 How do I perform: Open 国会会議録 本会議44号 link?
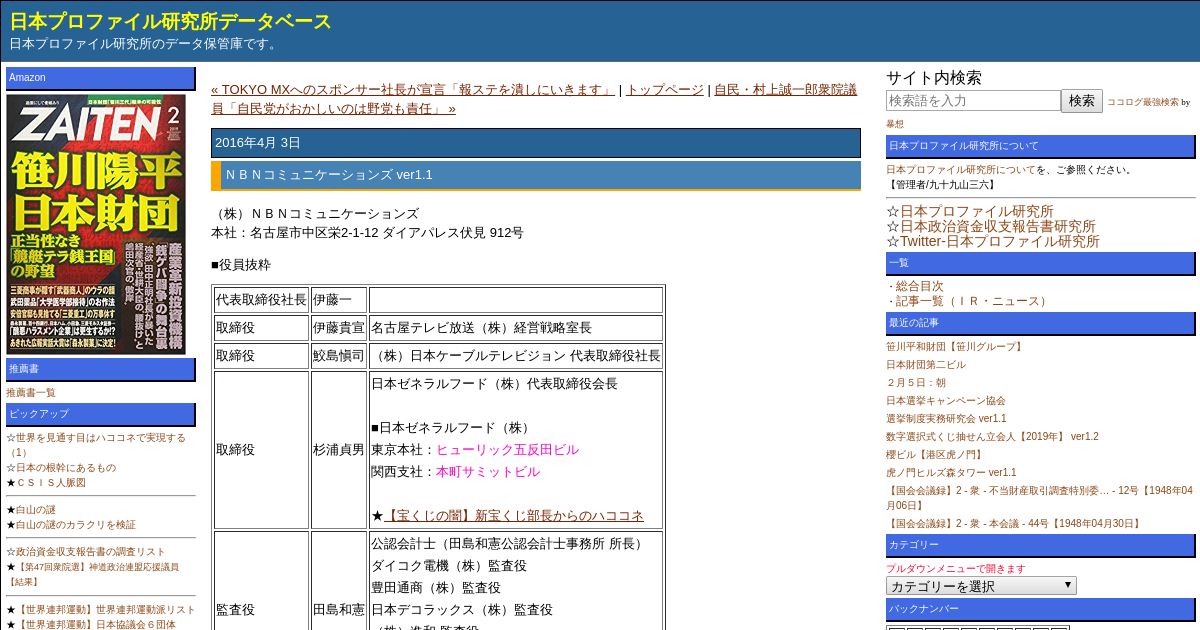coord(1014,524)
